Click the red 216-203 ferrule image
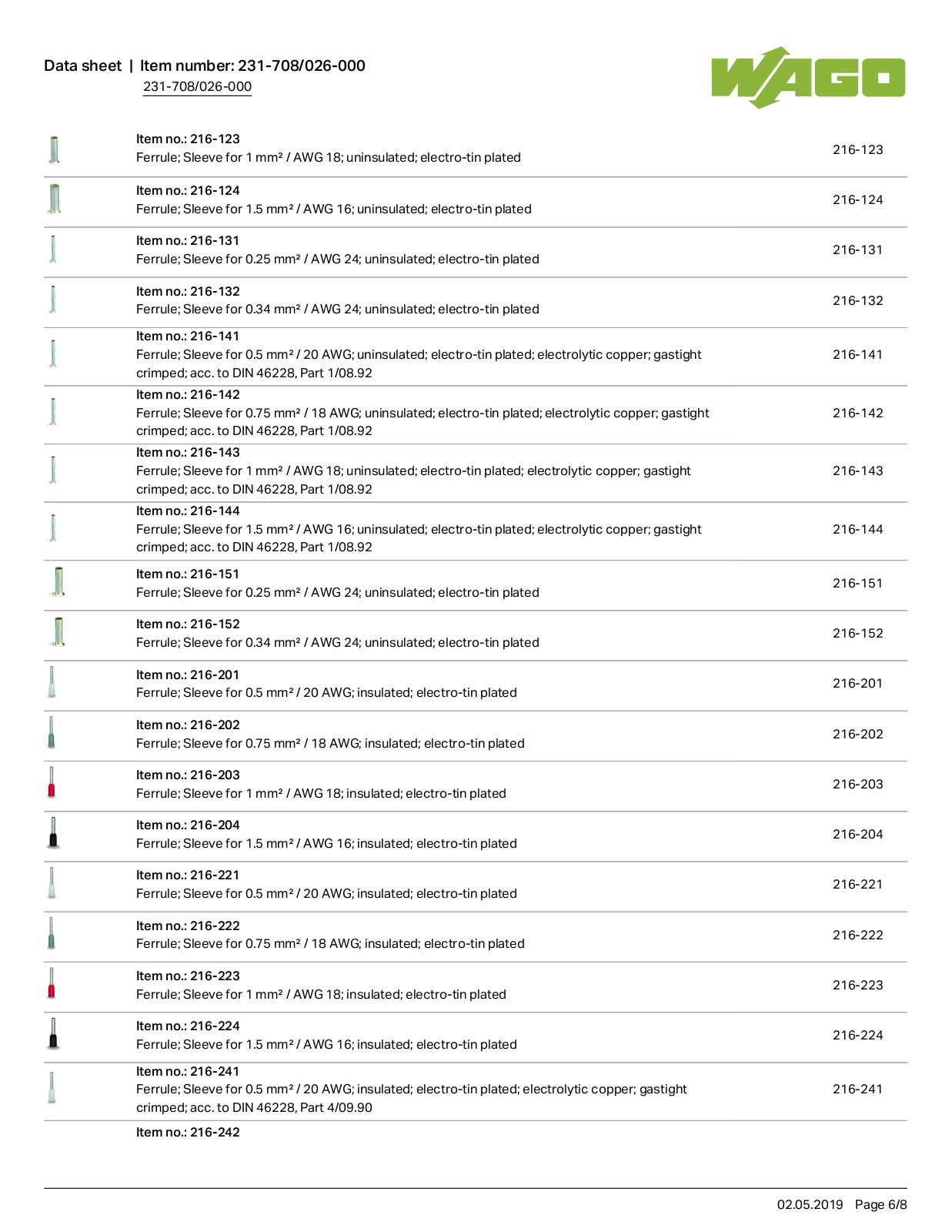This screenshot has width=952, height=1232. [52, 782]
